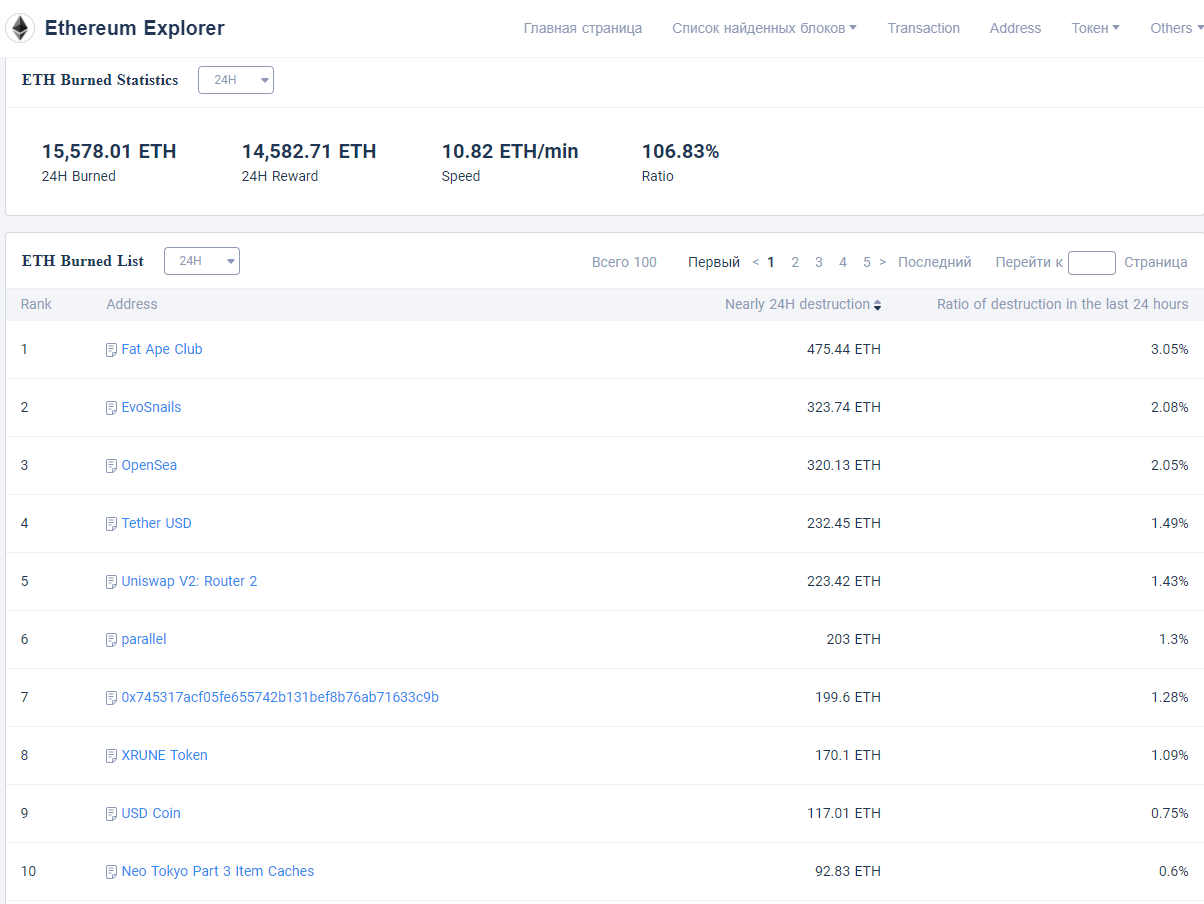Screen dimensions: 1204x904
Task: Click the contract icon beside XRUNE Token
Action: (112, 756)
